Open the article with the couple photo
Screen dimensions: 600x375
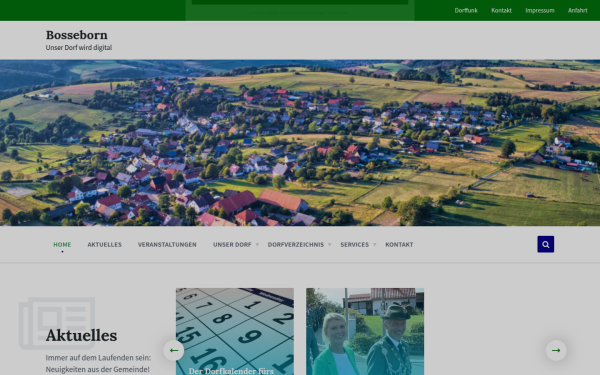365,331
